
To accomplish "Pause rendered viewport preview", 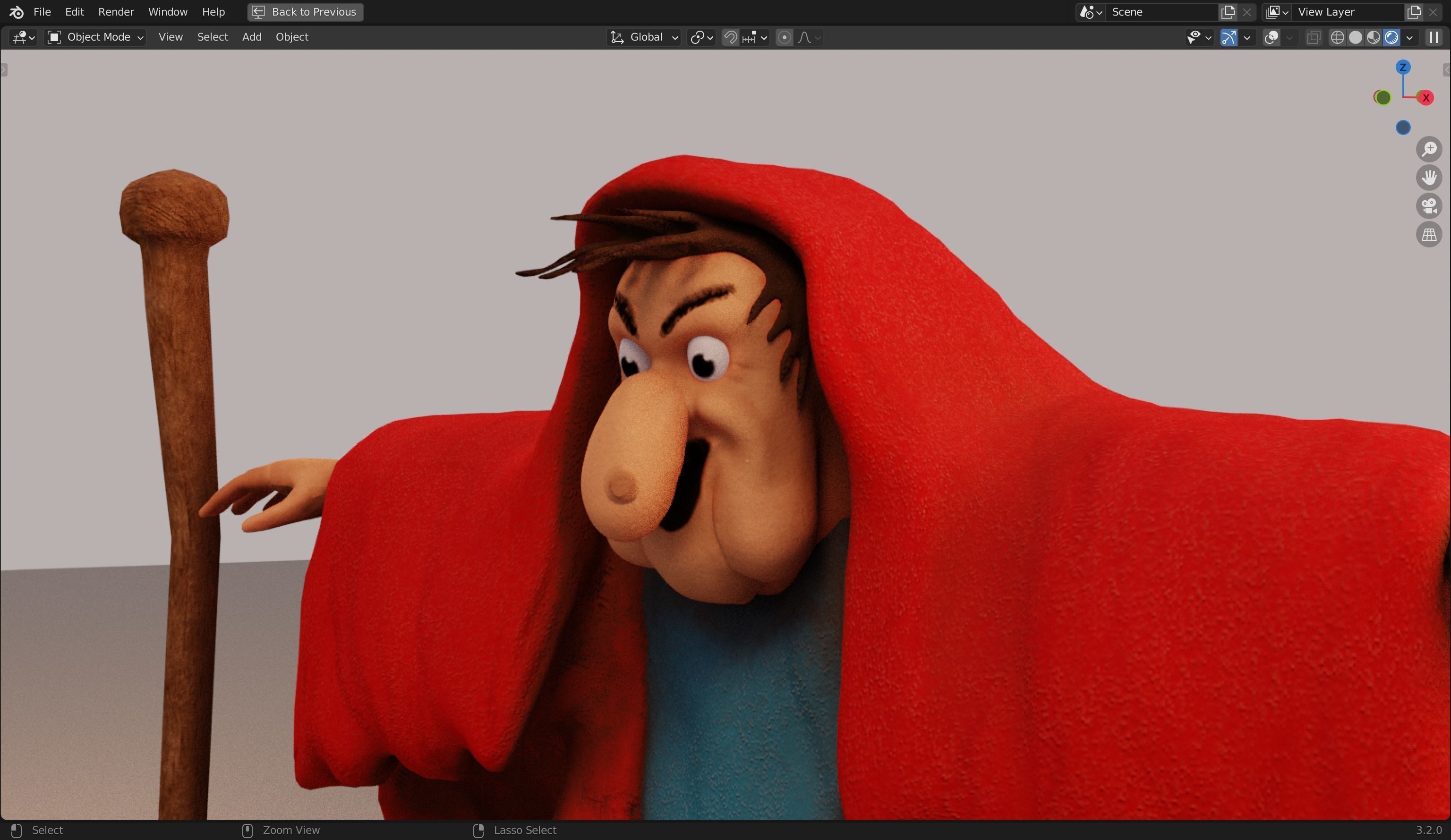I will [1433, 37].
